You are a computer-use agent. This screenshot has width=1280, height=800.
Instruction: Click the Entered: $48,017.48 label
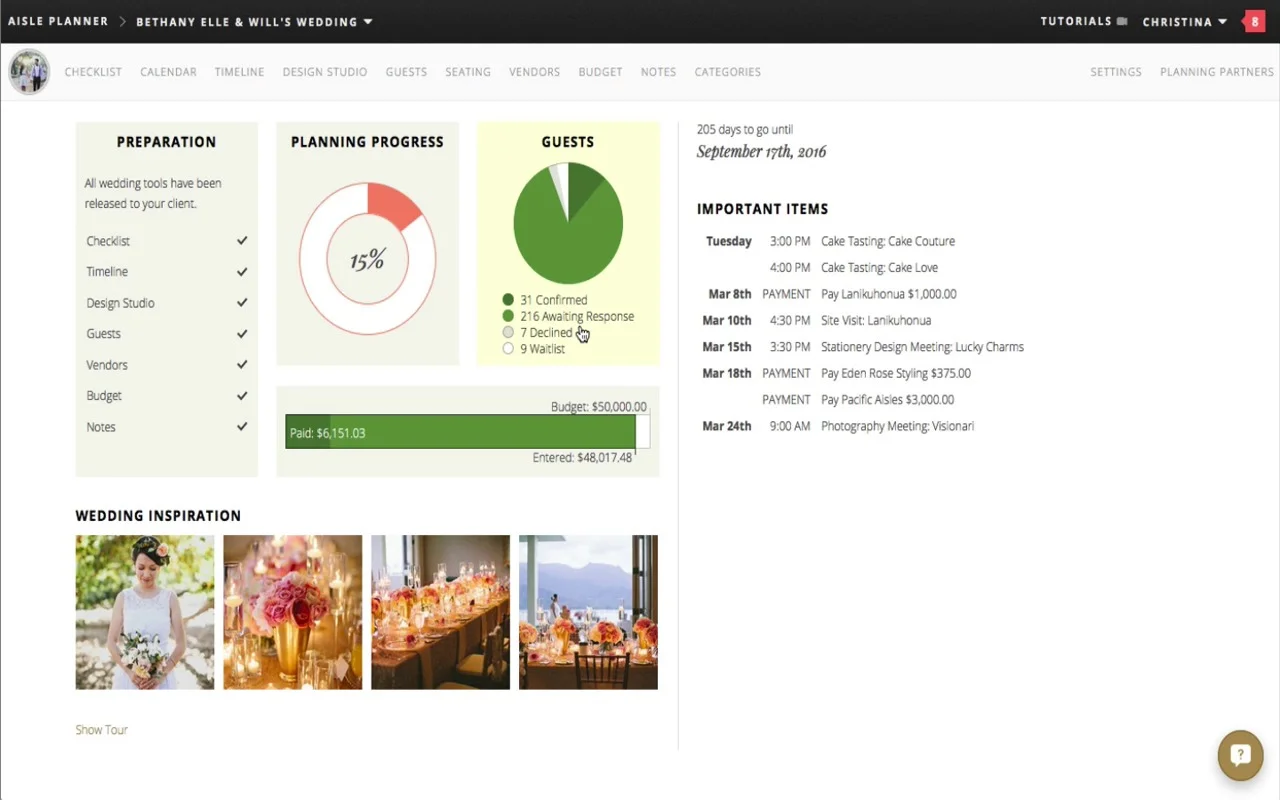582,457
